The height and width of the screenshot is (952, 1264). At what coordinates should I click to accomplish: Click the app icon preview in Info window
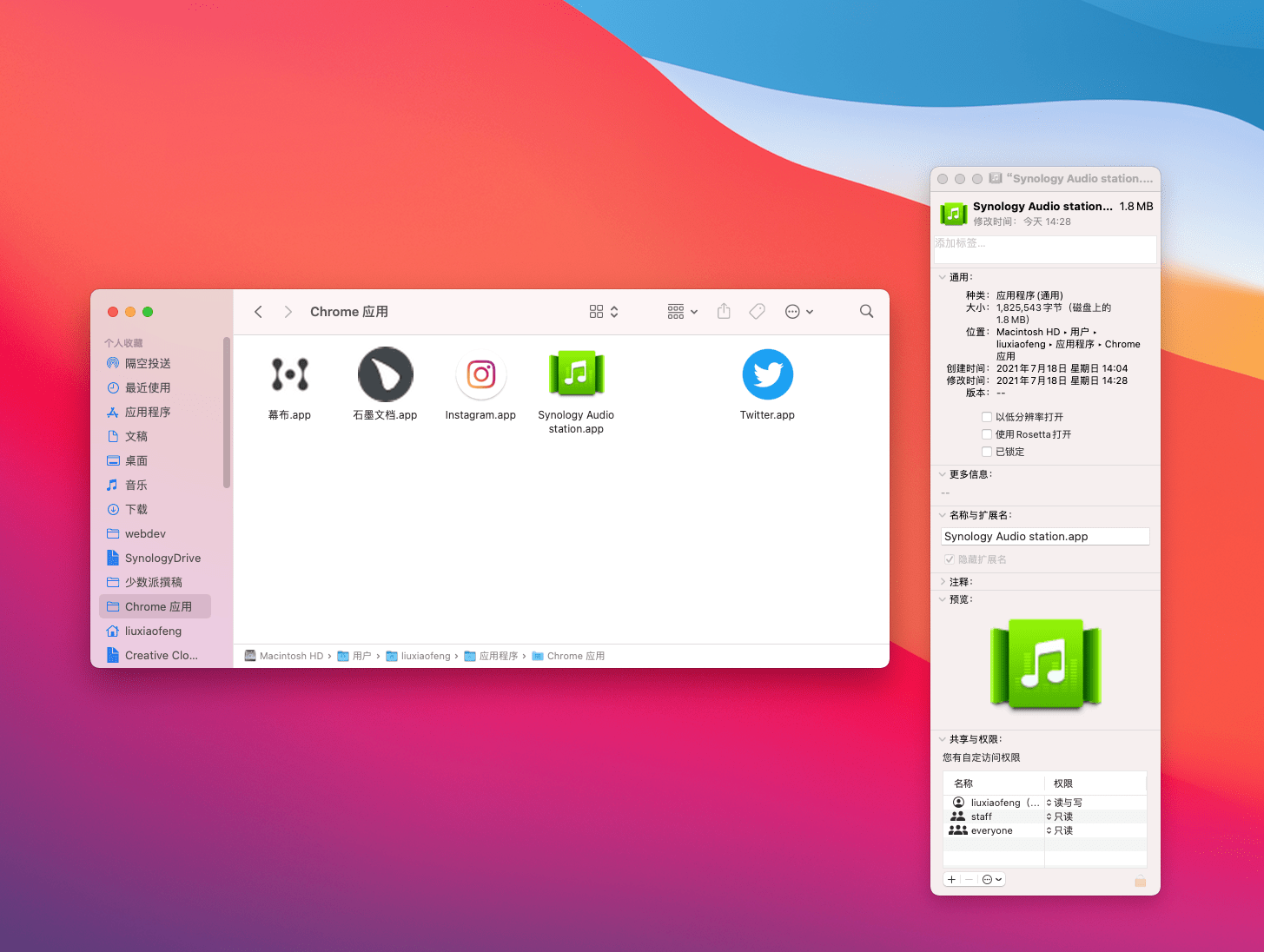pyautogui.click(x=1046, y=664)
